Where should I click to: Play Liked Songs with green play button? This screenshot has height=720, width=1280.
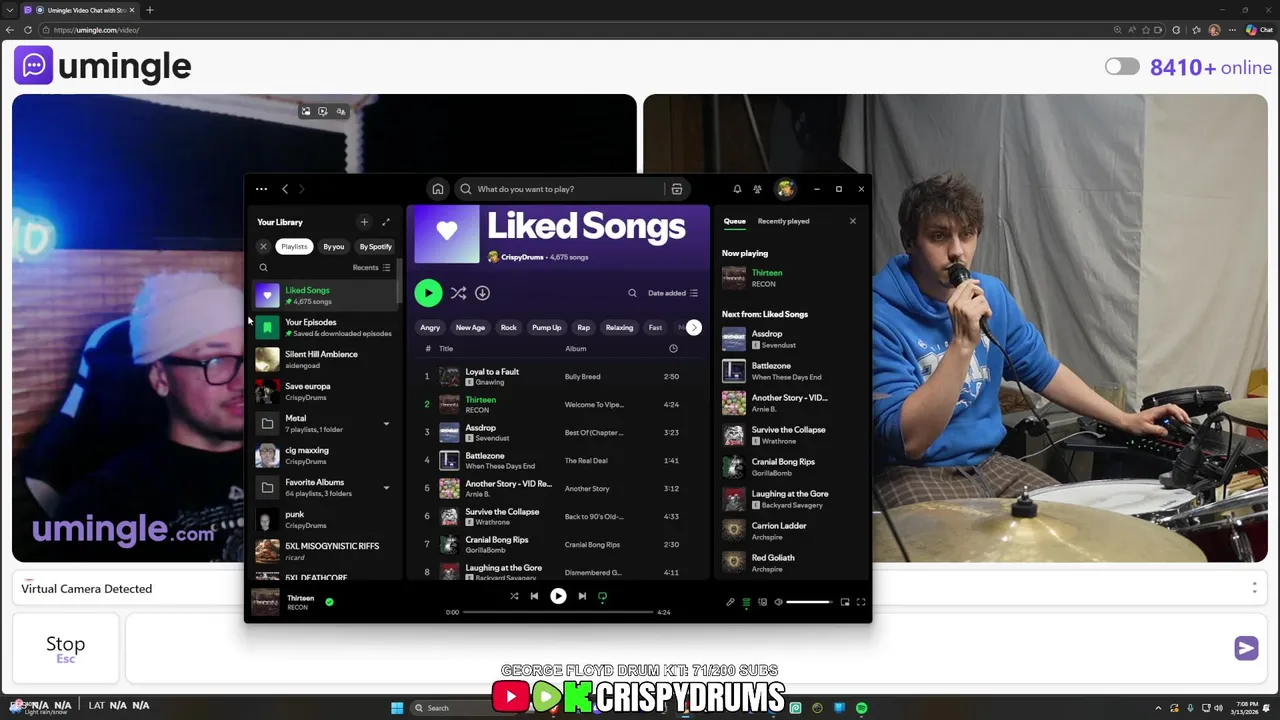pyautogui.click(x=428, y=293)
